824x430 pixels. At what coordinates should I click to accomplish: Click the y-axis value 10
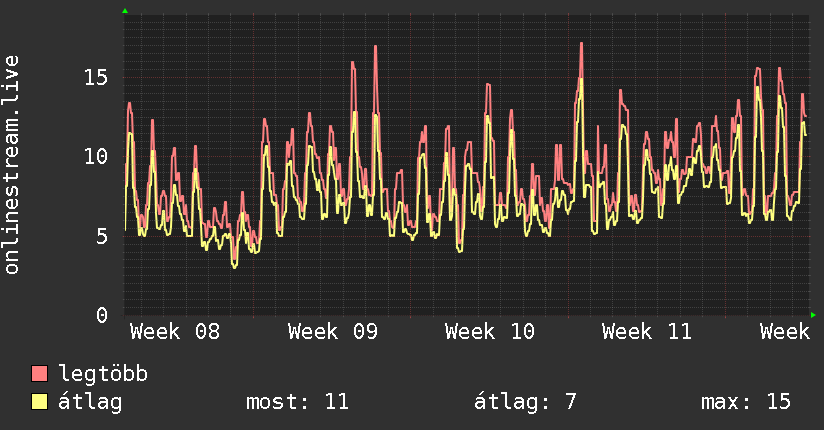coord(96,157)
